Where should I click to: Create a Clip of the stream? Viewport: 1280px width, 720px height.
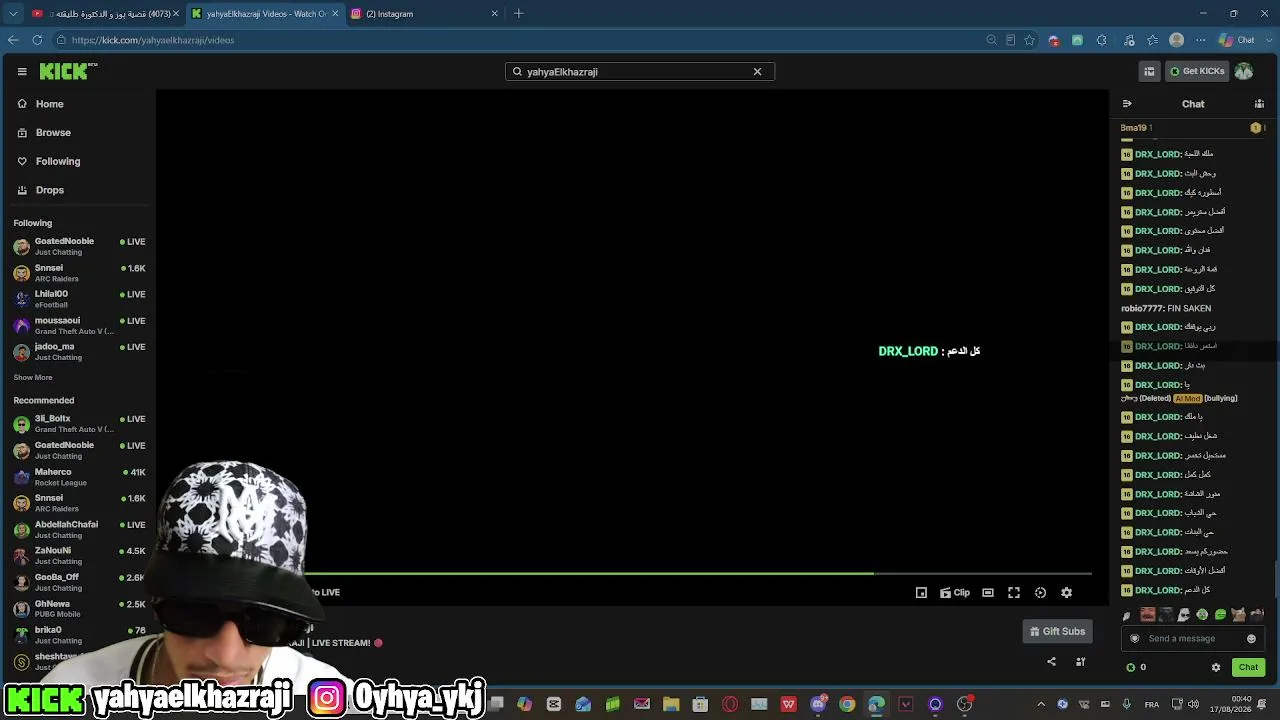955,593
